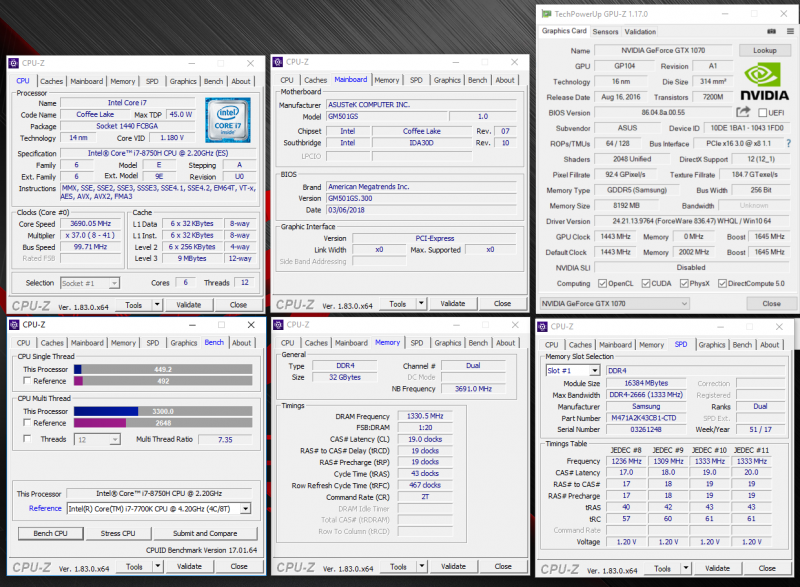Toggle the PhysX checkbox

click(684, 283)
